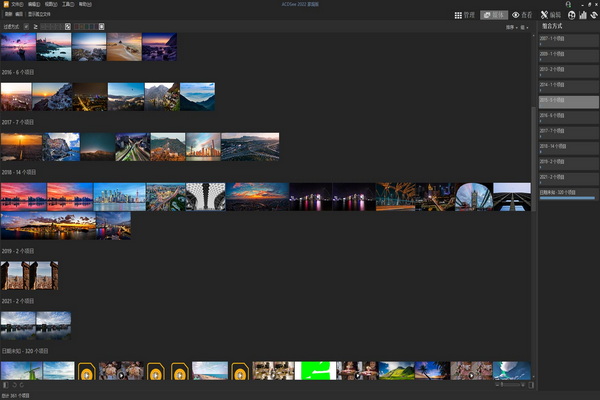Adjust the thumbnail zoom slider

(512, 385)
